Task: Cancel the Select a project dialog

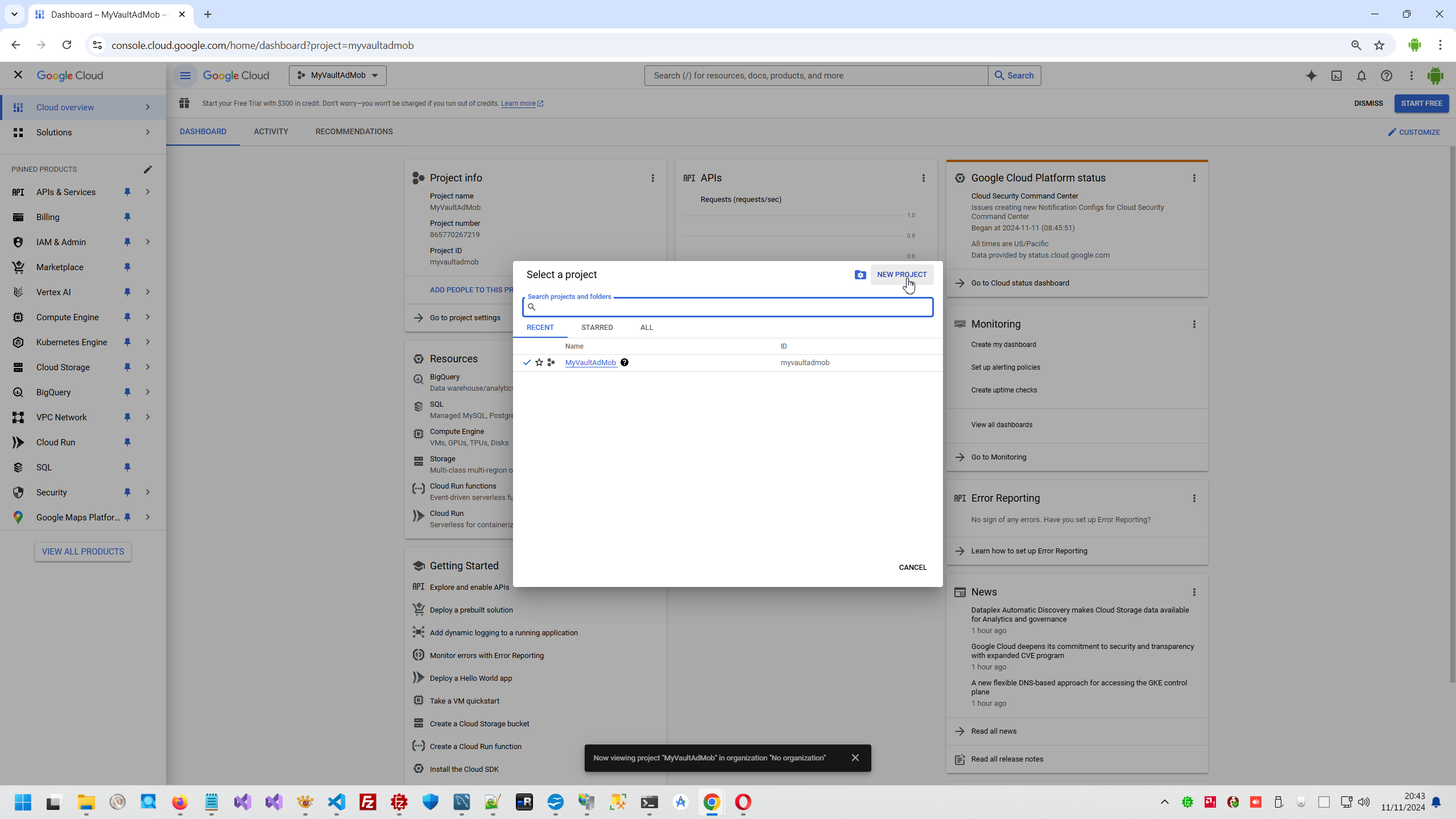Action: 912,568
